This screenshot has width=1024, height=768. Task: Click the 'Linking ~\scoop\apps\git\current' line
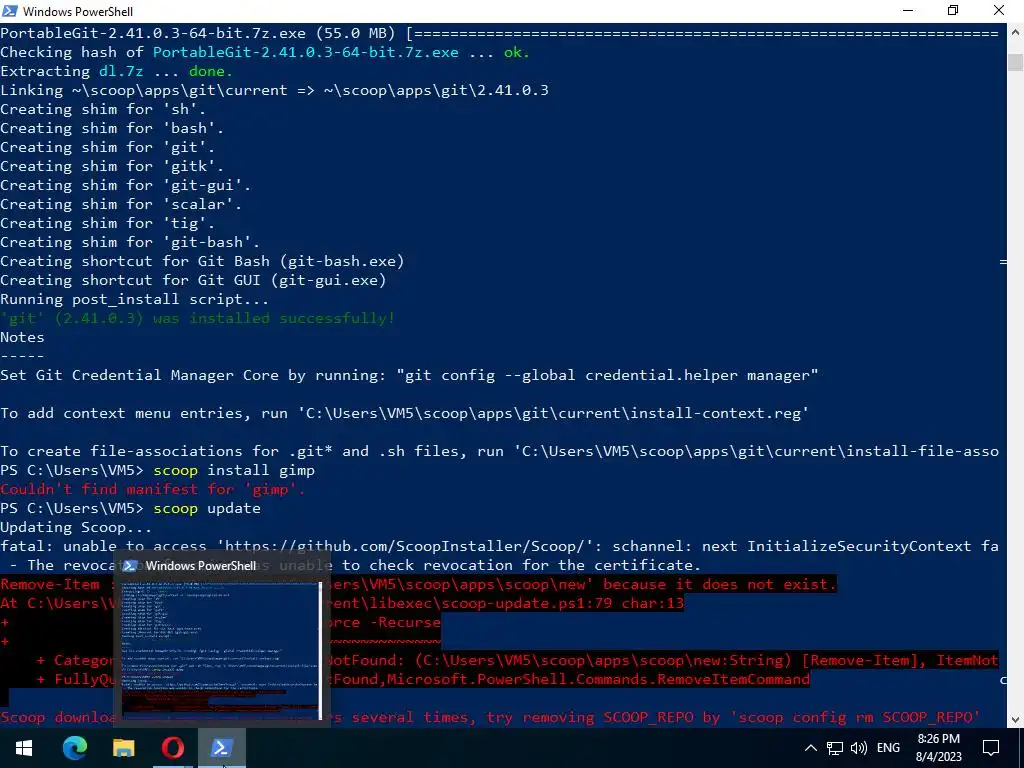point(274,90)
